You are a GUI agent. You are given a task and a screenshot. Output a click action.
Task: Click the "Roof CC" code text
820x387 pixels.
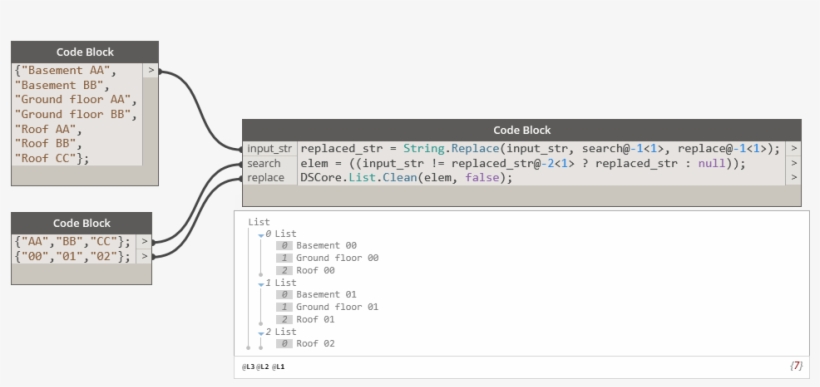(45, 158)
